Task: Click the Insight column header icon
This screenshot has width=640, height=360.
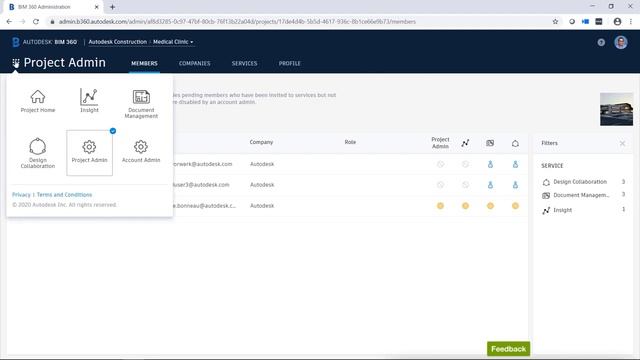Action: click(465, 143)
